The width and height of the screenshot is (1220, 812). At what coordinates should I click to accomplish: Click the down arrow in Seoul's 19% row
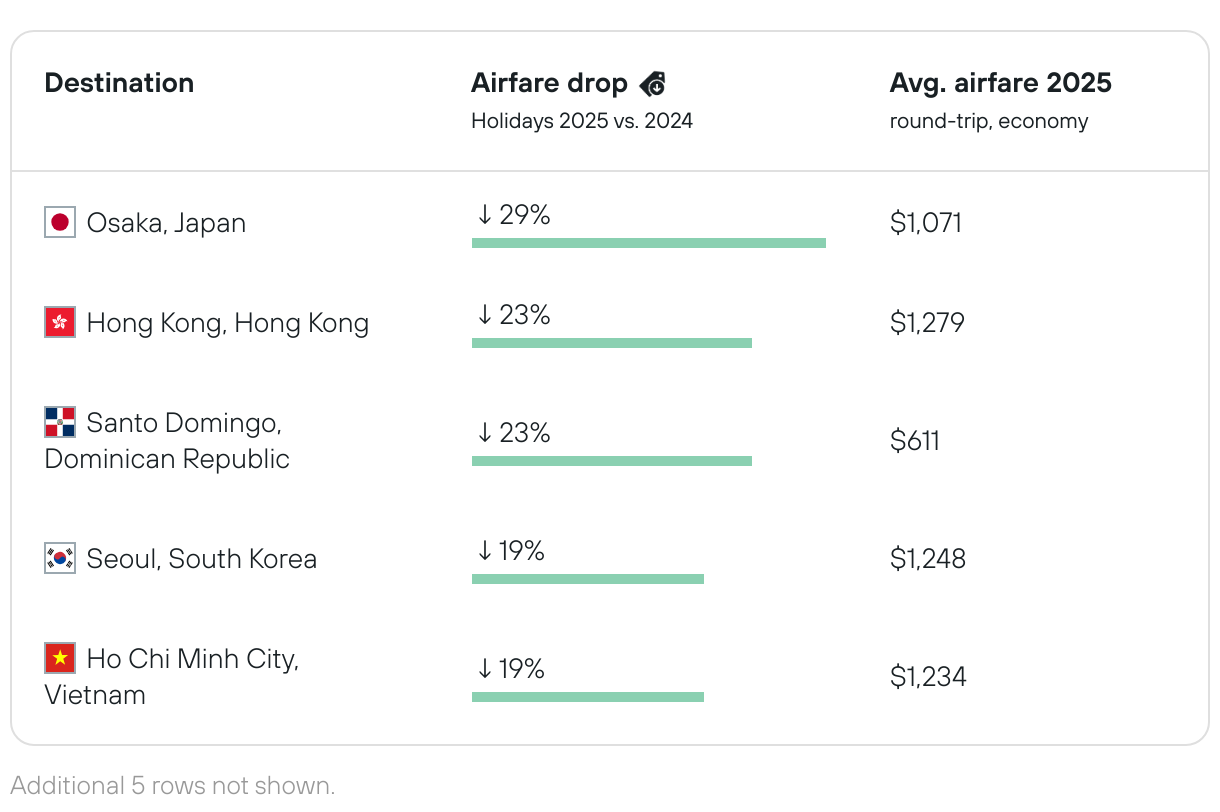(x=485, y=551)
